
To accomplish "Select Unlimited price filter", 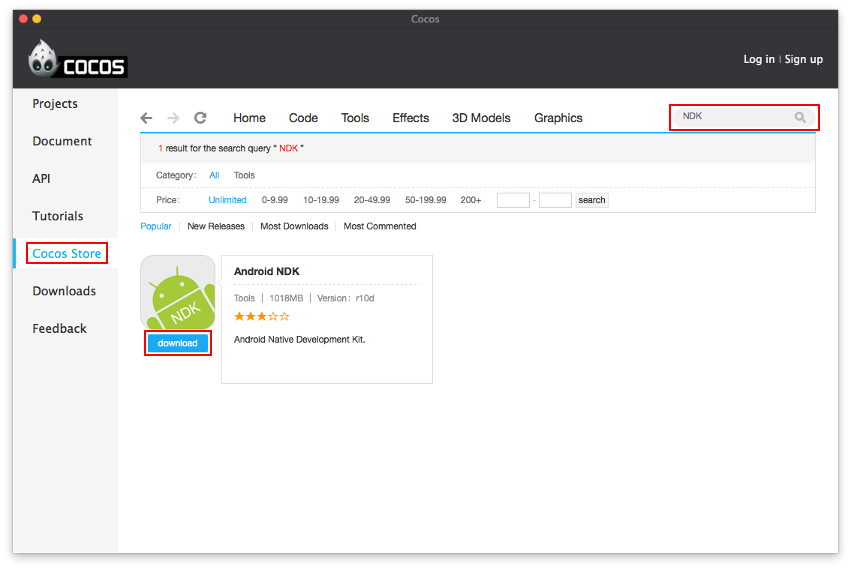I will (227, 200).
